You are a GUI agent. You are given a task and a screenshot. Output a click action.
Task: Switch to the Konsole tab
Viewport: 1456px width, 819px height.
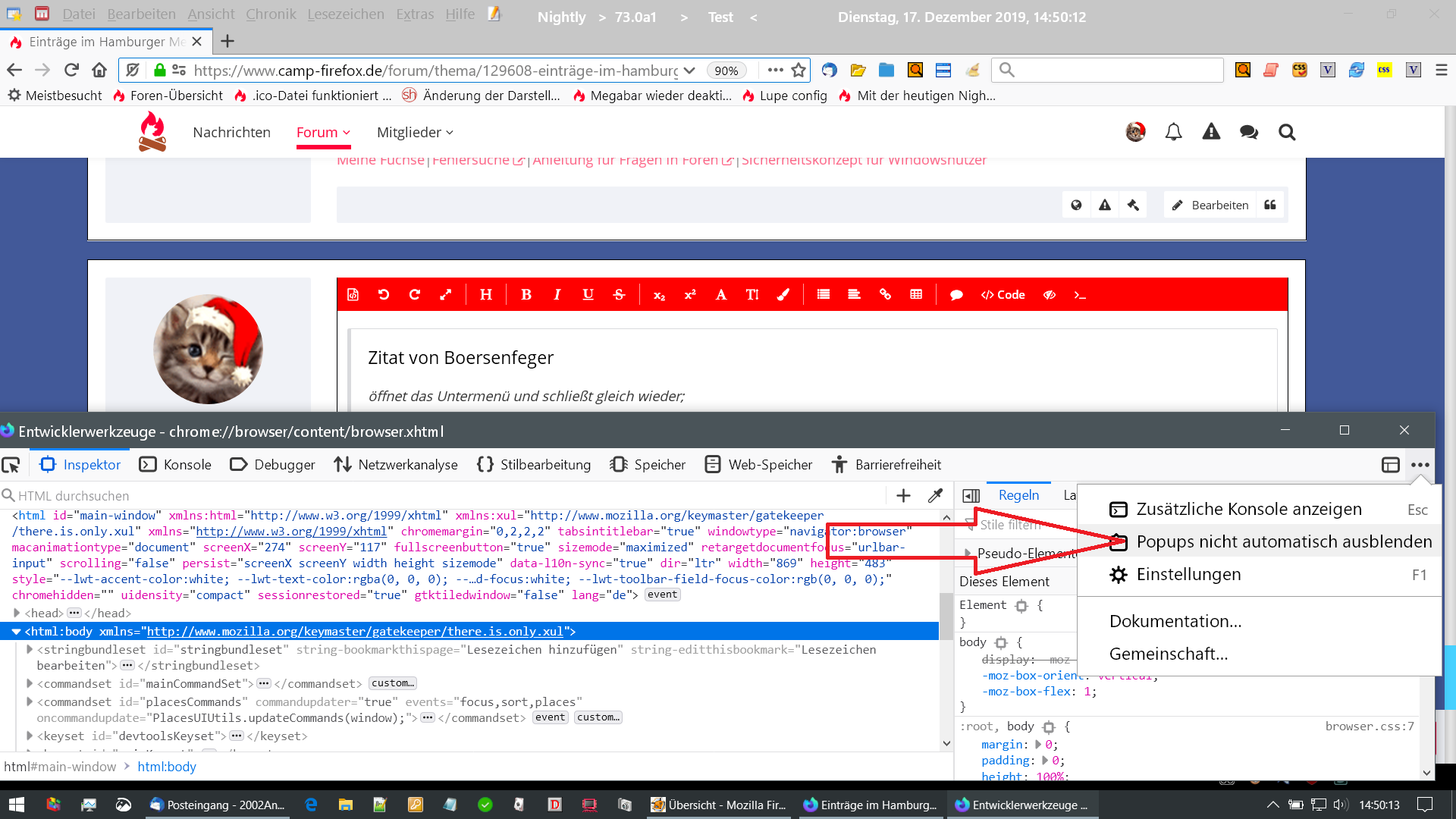coord(176,465)
